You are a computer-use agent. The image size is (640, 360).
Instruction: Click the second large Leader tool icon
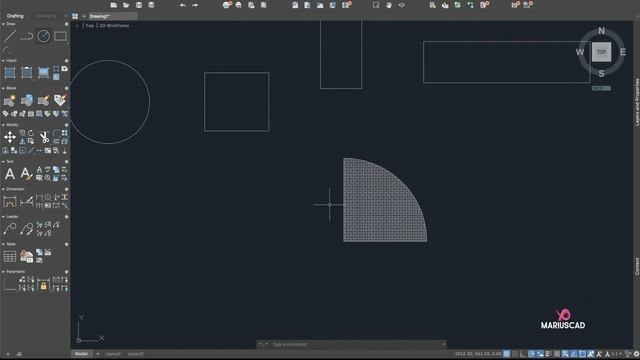(x=27, y=229)
